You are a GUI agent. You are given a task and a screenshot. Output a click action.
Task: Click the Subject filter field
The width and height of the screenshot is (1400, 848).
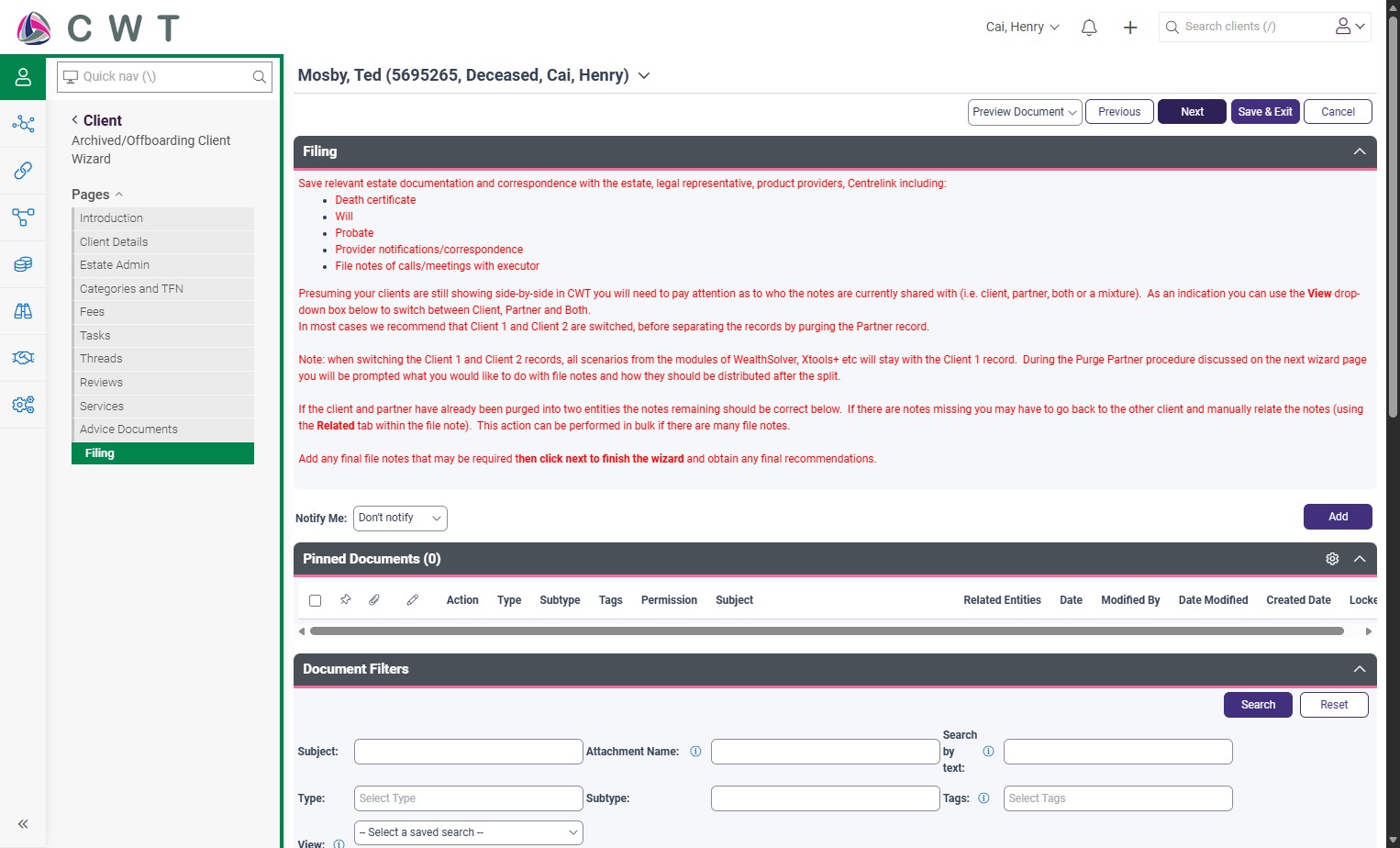pos(469,752)
